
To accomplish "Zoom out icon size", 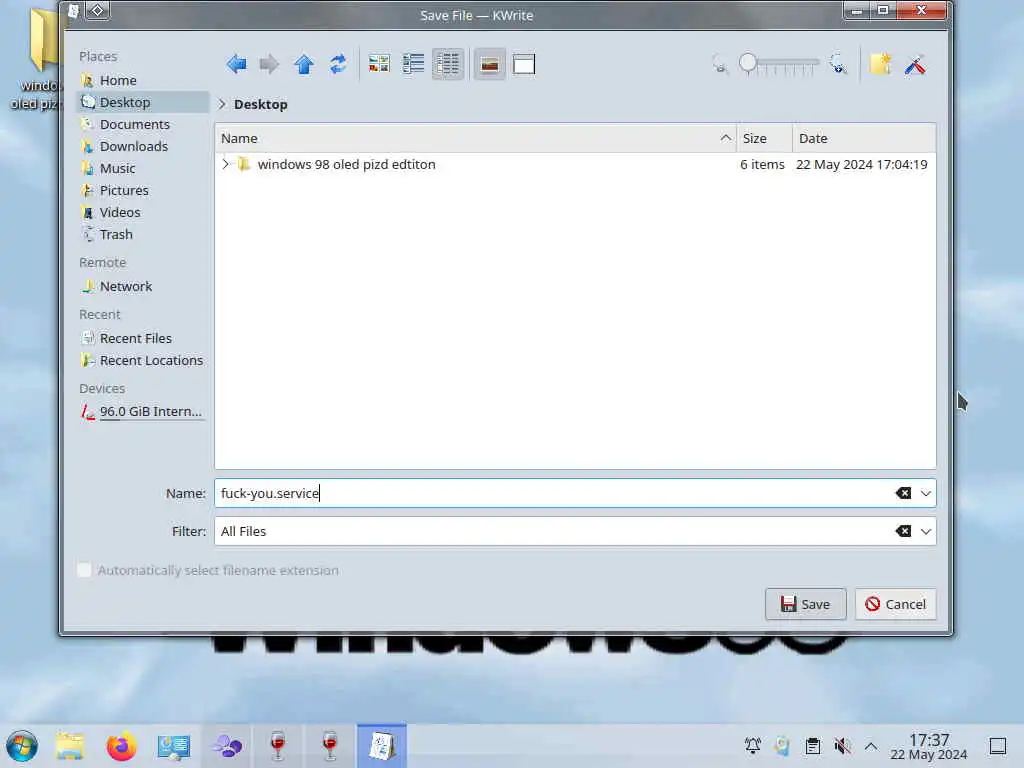I will tap(720, 65).
